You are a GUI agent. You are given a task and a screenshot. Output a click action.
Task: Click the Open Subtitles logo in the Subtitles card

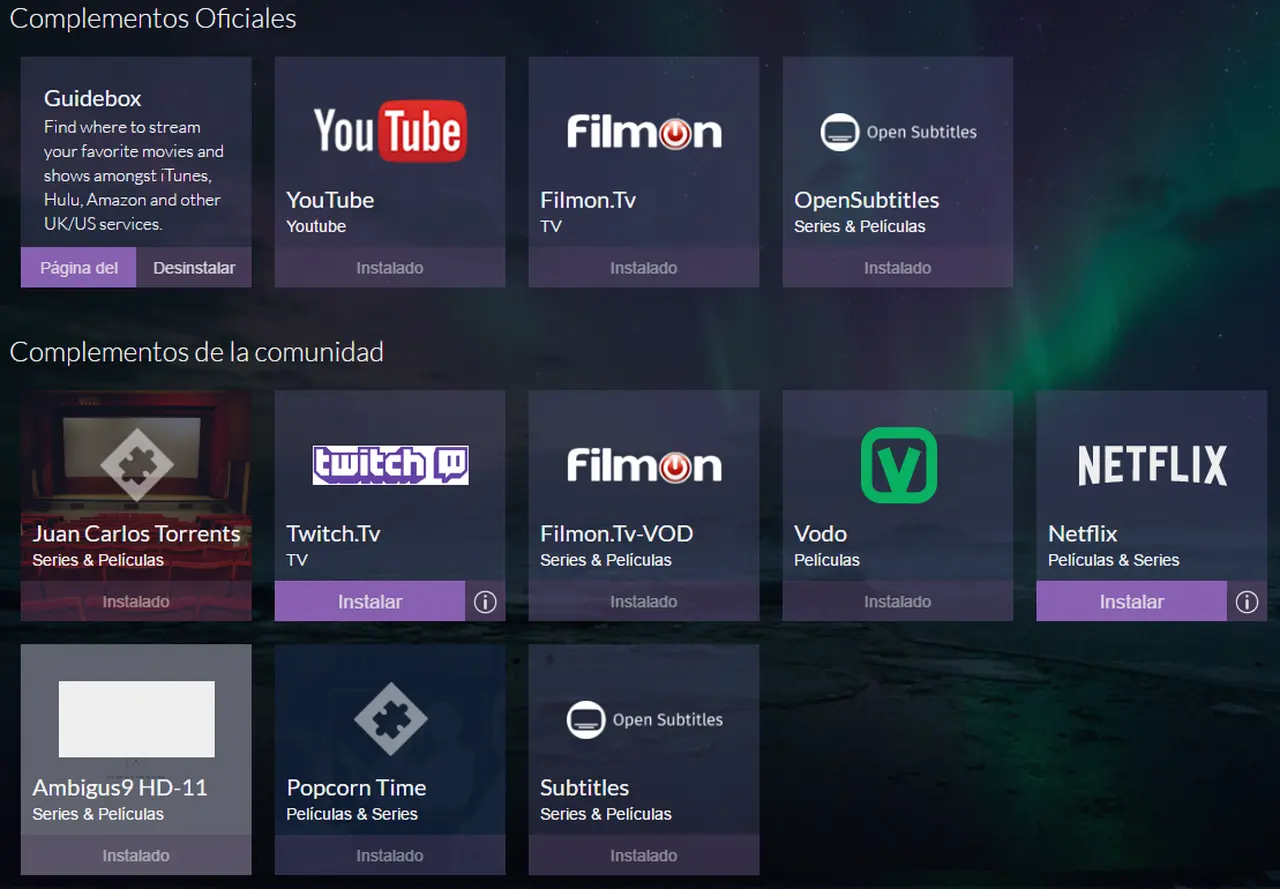pos(644,720)
